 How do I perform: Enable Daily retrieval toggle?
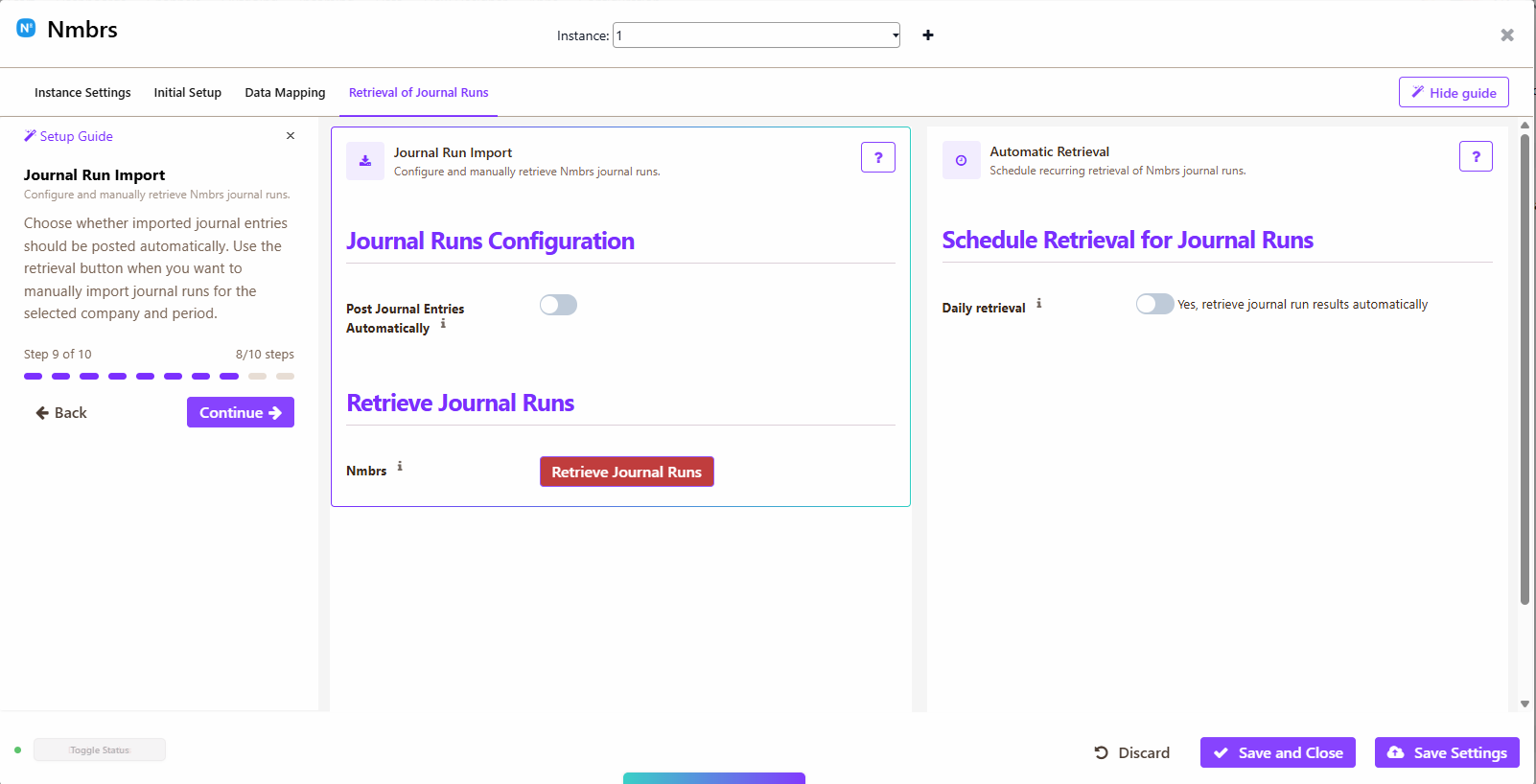tap(1154, 304)
